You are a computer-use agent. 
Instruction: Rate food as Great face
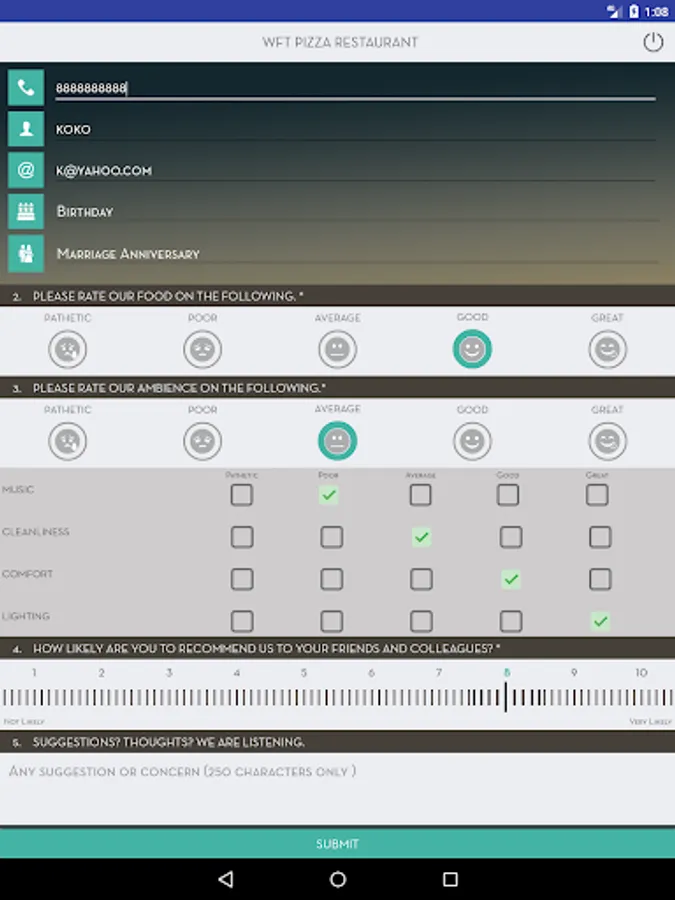(607, 349)
